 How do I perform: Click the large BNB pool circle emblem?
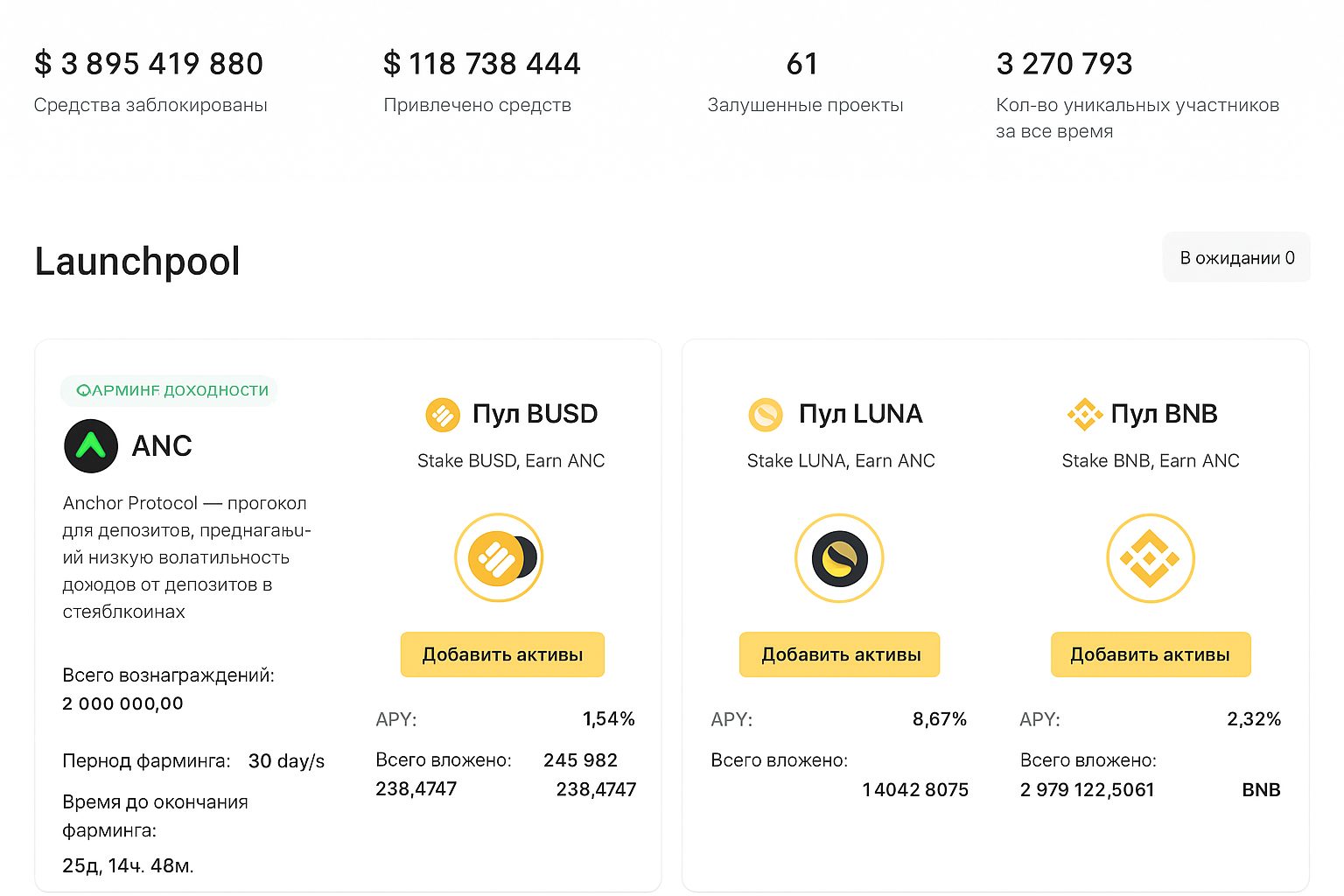tap(1151, 557)
